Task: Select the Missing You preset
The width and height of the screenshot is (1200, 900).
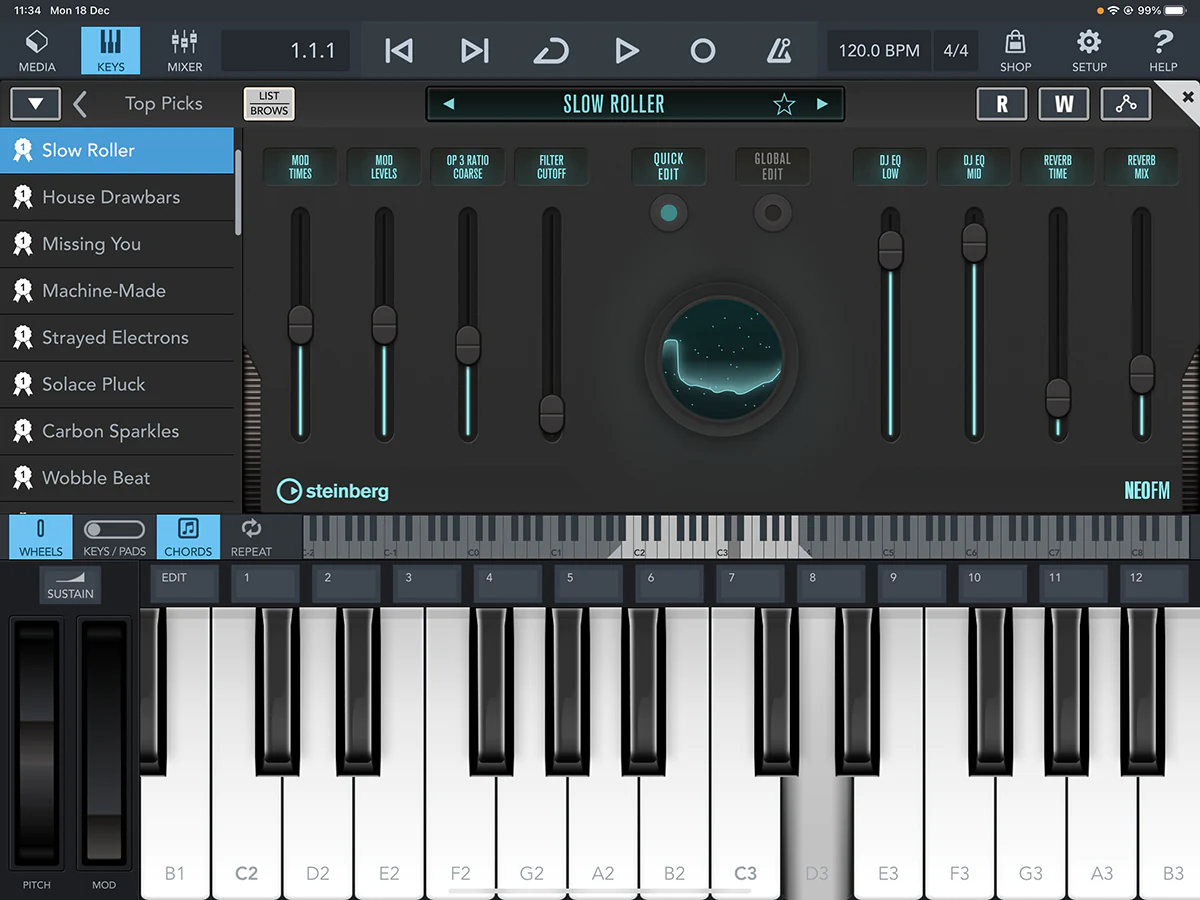Action: click(117, 244)
